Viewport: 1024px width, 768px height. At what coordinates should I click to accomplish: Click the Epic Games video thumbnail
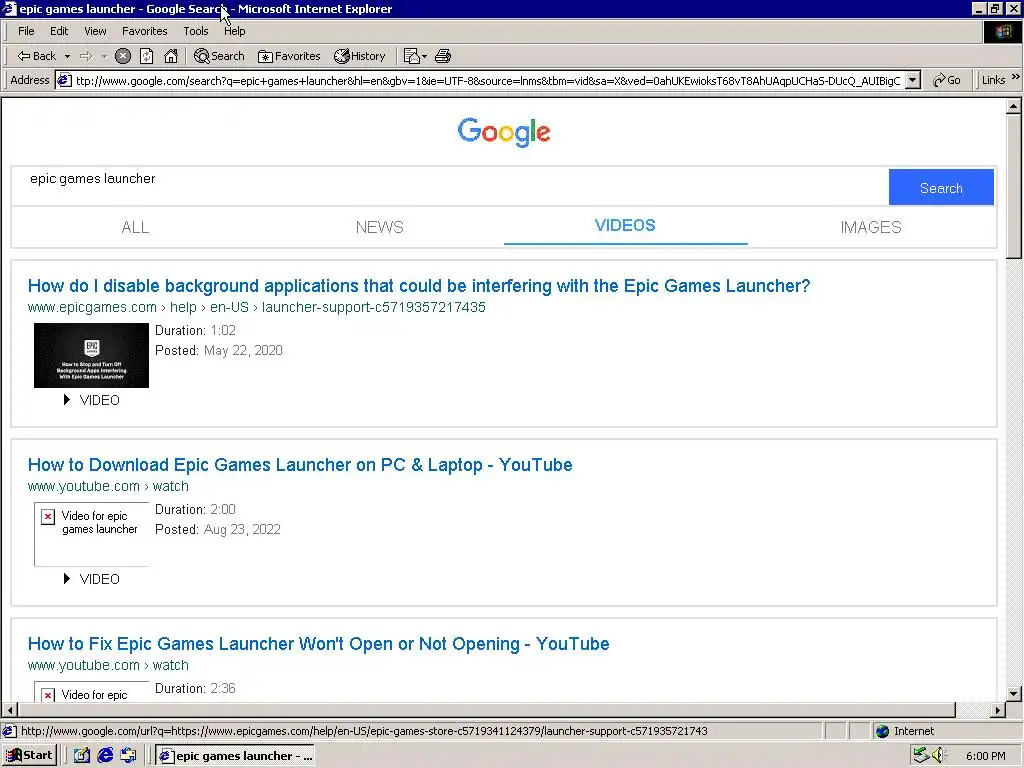(x=91, y=355)
